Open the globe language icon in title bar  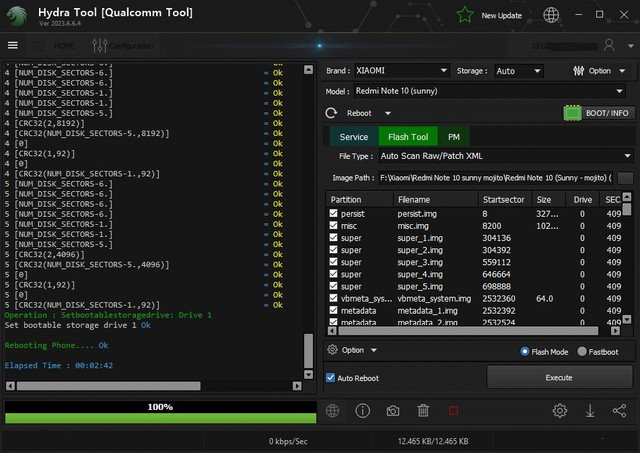(x=551, y=15)
